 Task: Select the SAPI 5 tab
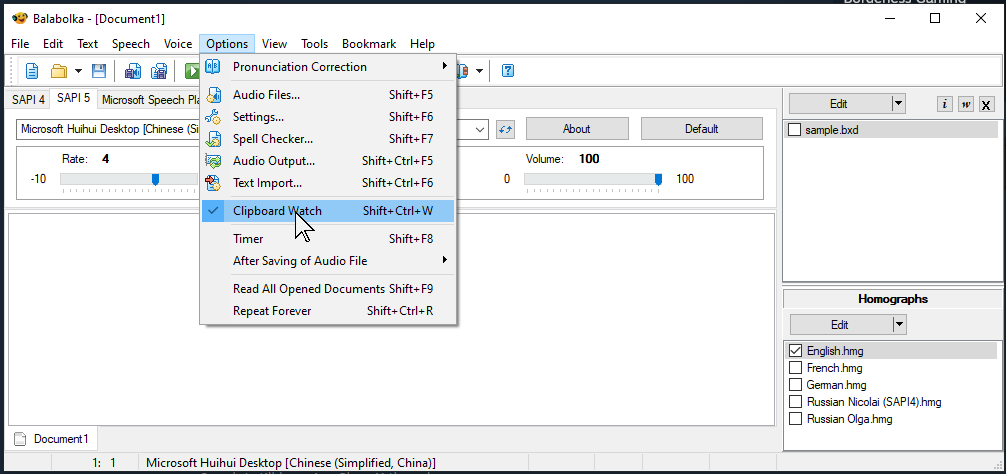(x=73, y=98)
